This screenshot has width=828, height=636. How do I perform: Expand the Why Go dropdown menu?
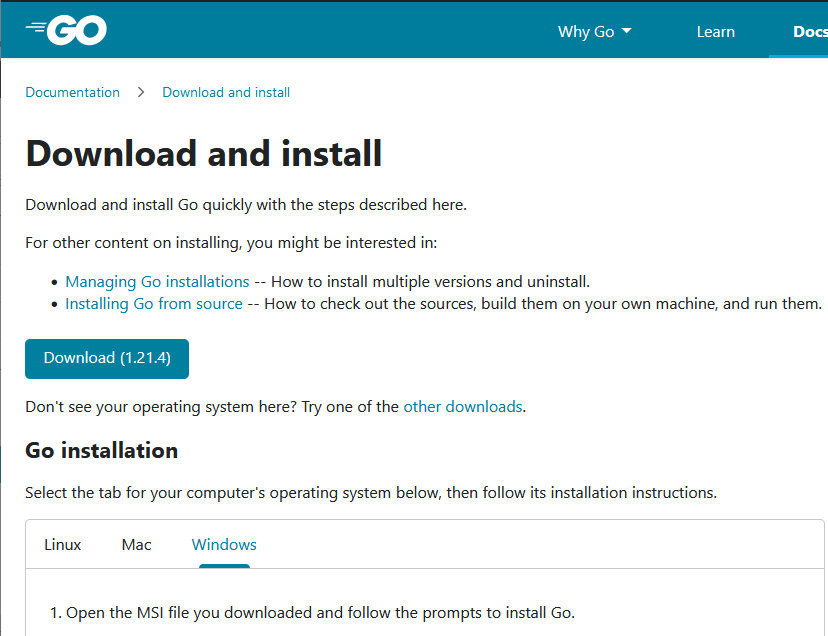(x=595, y=32)
